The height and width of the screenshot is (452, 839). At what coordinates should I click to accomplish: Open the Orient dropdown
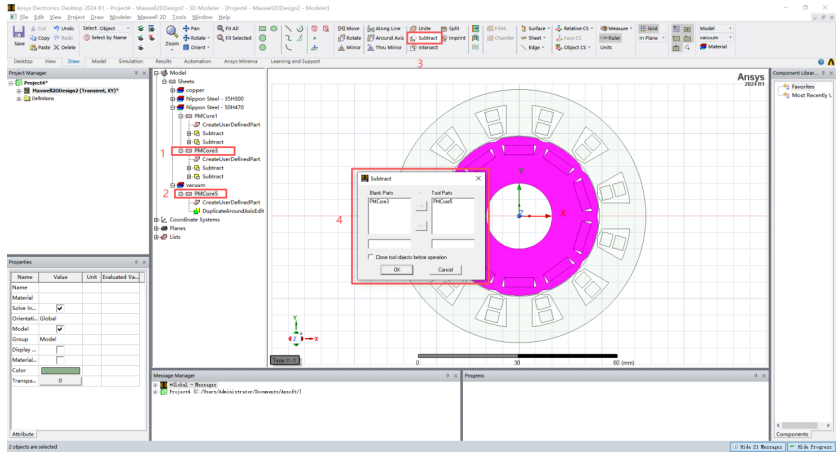click(x=208, y=48)
